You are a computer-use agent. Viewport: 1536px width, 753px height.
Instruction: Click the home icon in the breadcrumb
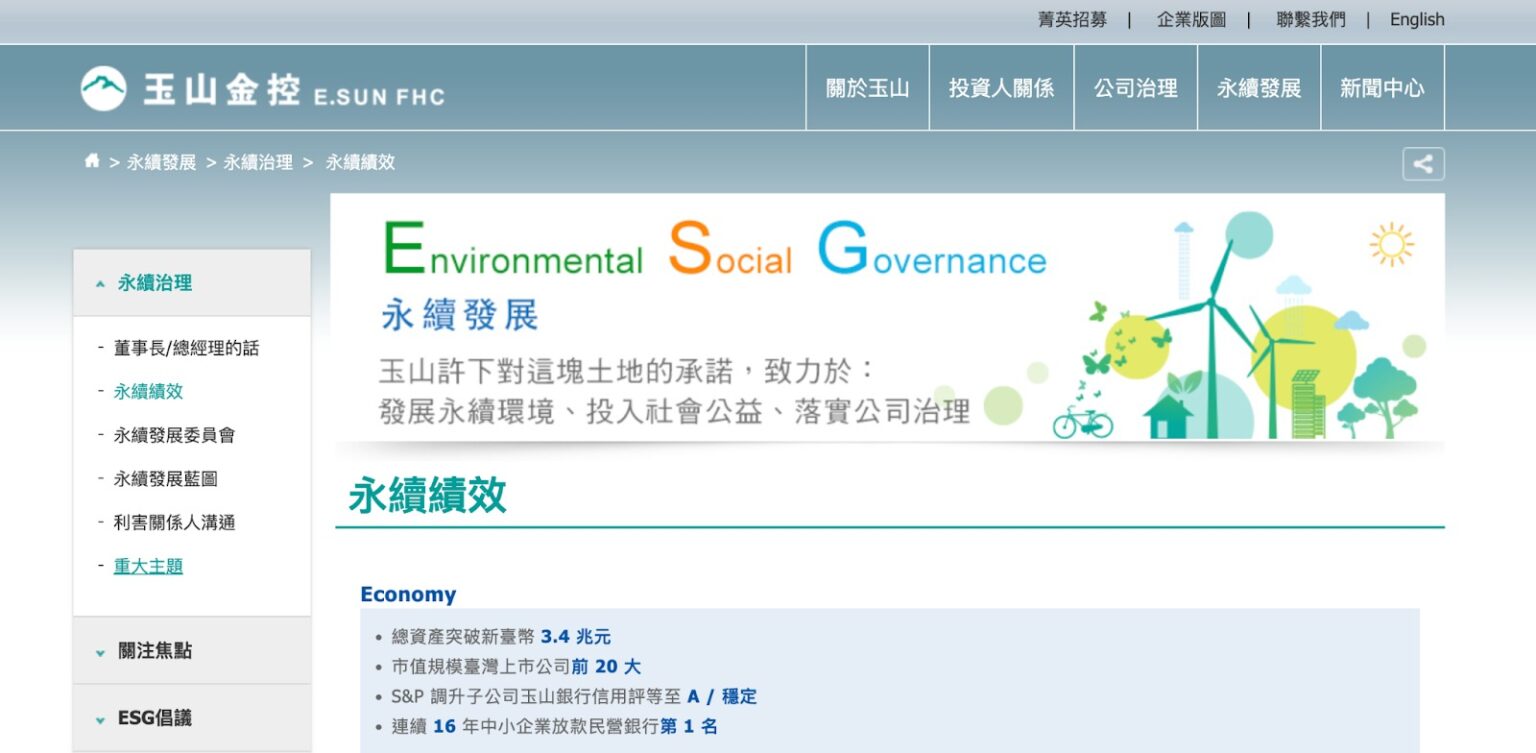pyautogui.click(x=91, y=160)
